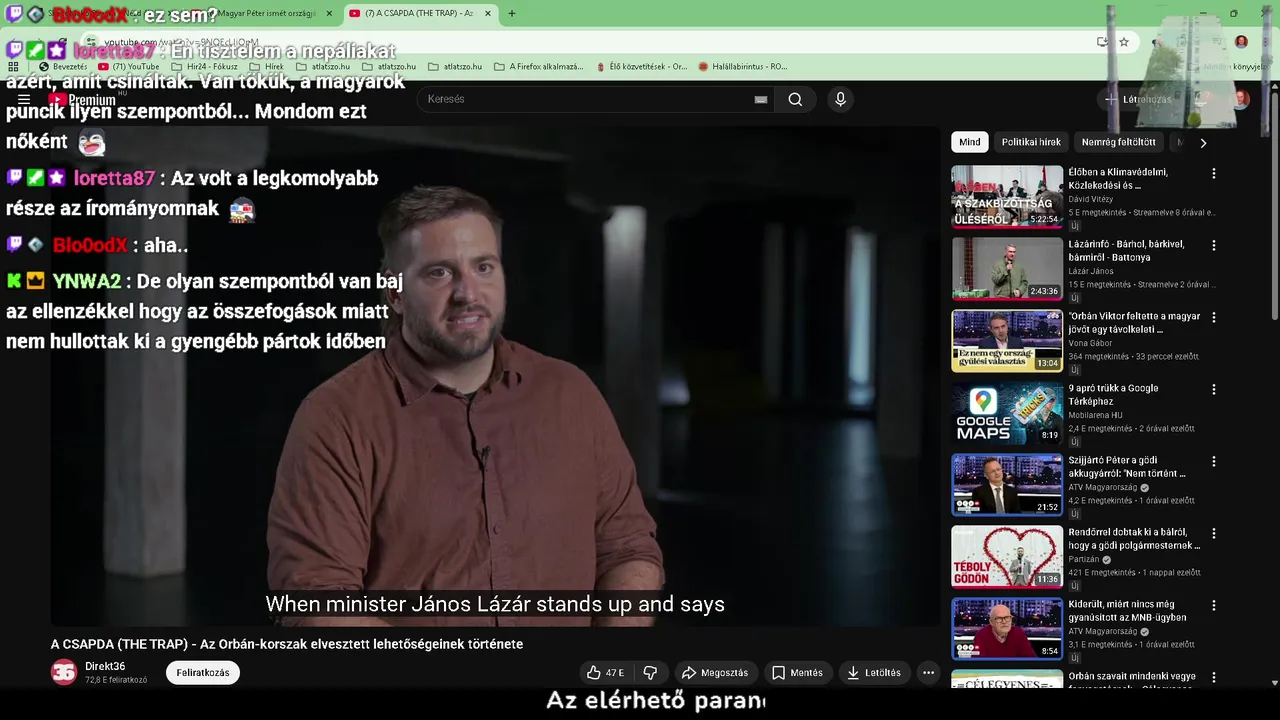
Task: Open the on-screen keyboard icon in search box
Action: (761, 99)
